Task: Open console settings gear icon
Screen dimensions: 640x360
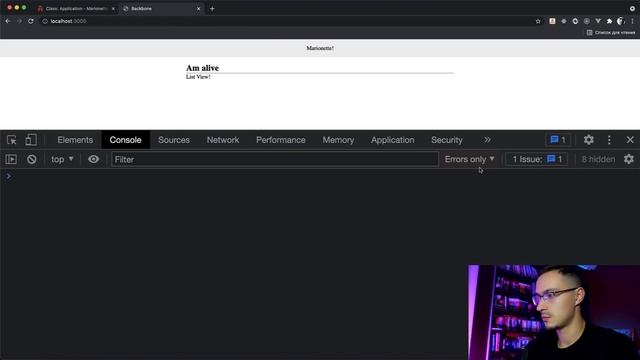Action: click(629, 159)
